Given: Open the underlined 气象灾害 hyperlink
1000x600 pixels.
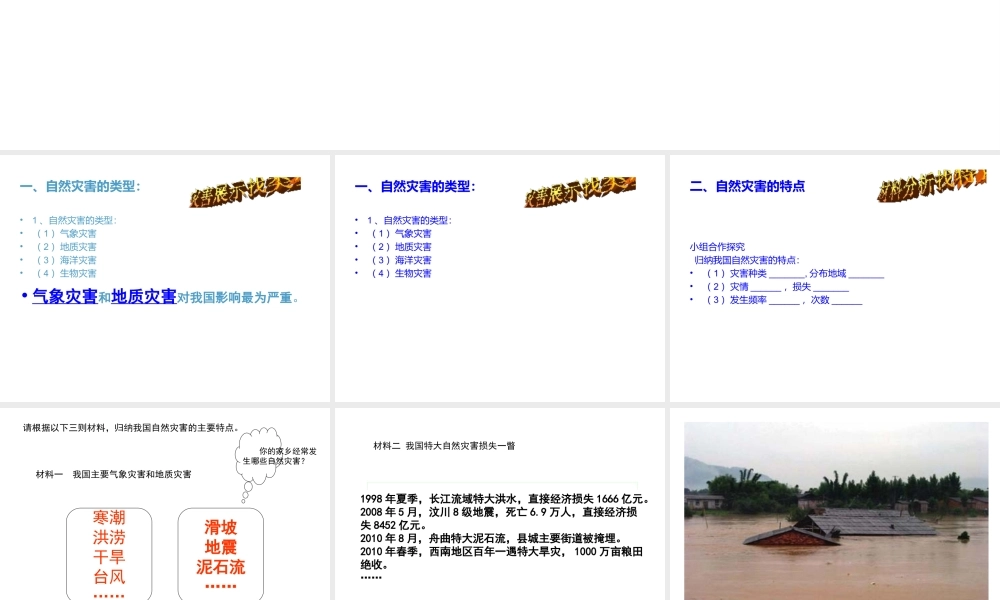Looking at the screenshot, I should (x=64, y=296).
